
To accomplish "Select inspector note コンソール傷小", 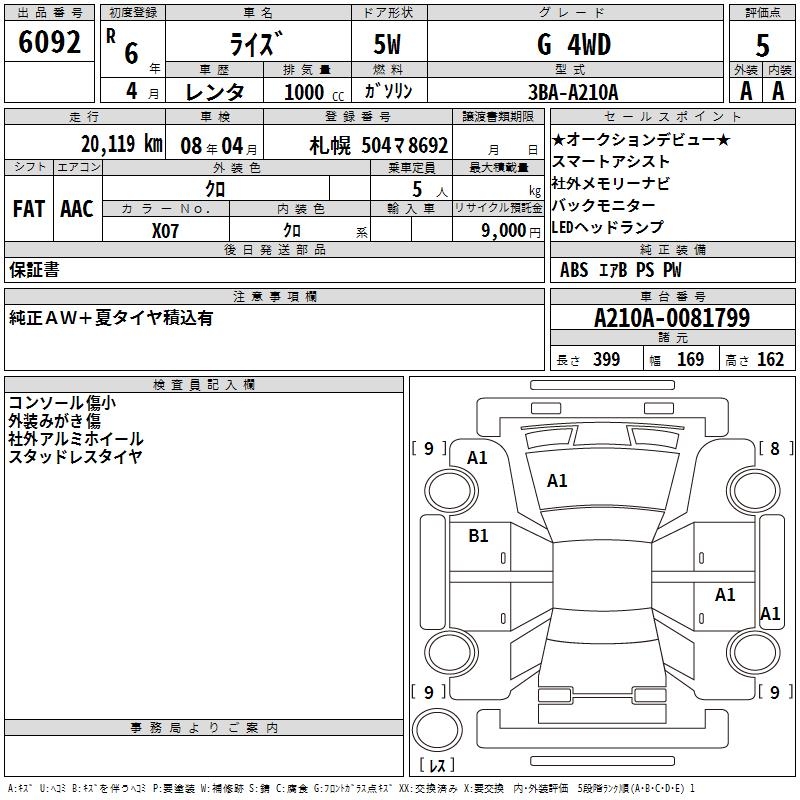I will (62, 403).
